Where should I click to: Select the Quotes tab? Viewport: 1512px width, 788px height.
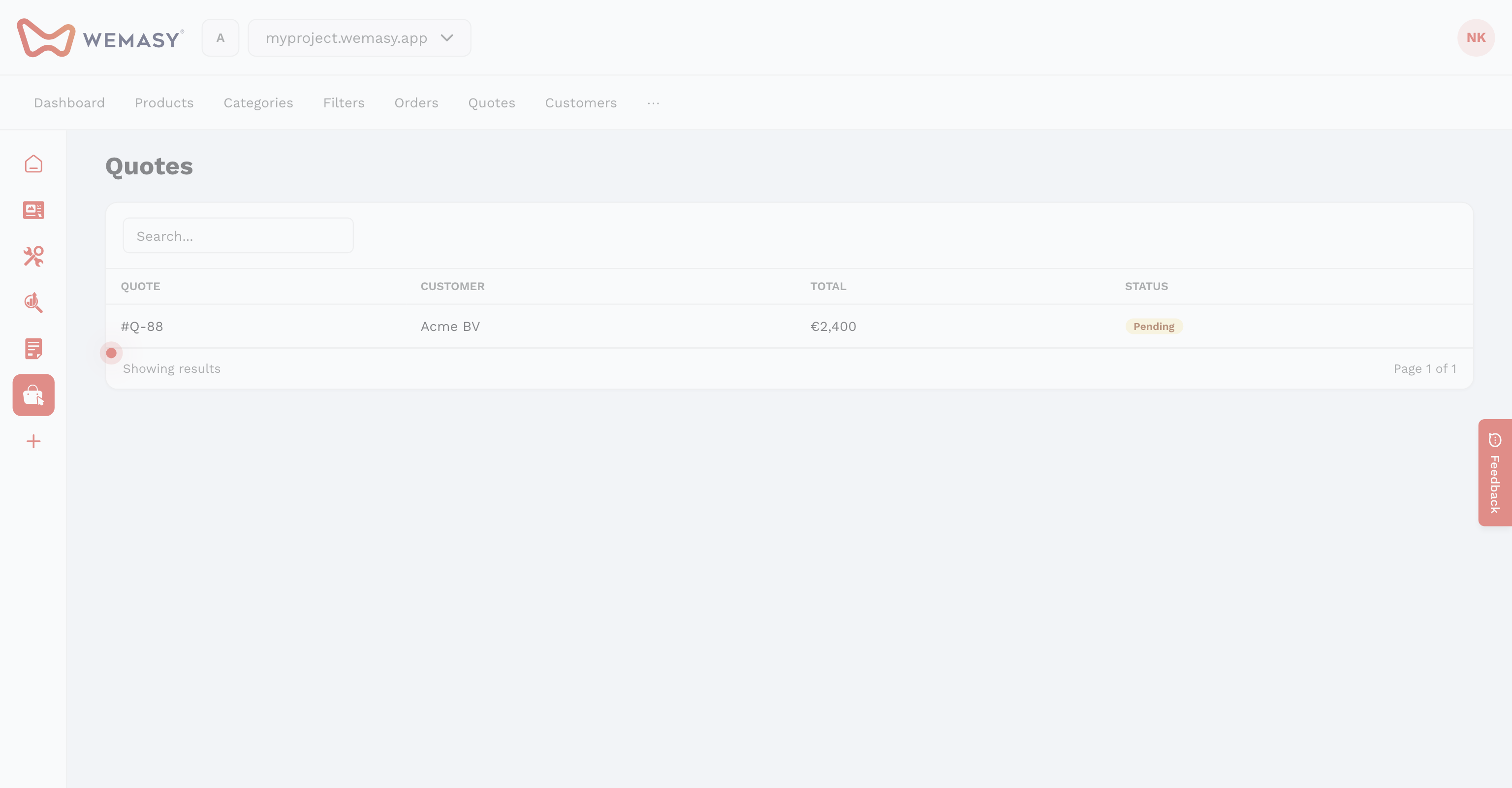[492, 103]
